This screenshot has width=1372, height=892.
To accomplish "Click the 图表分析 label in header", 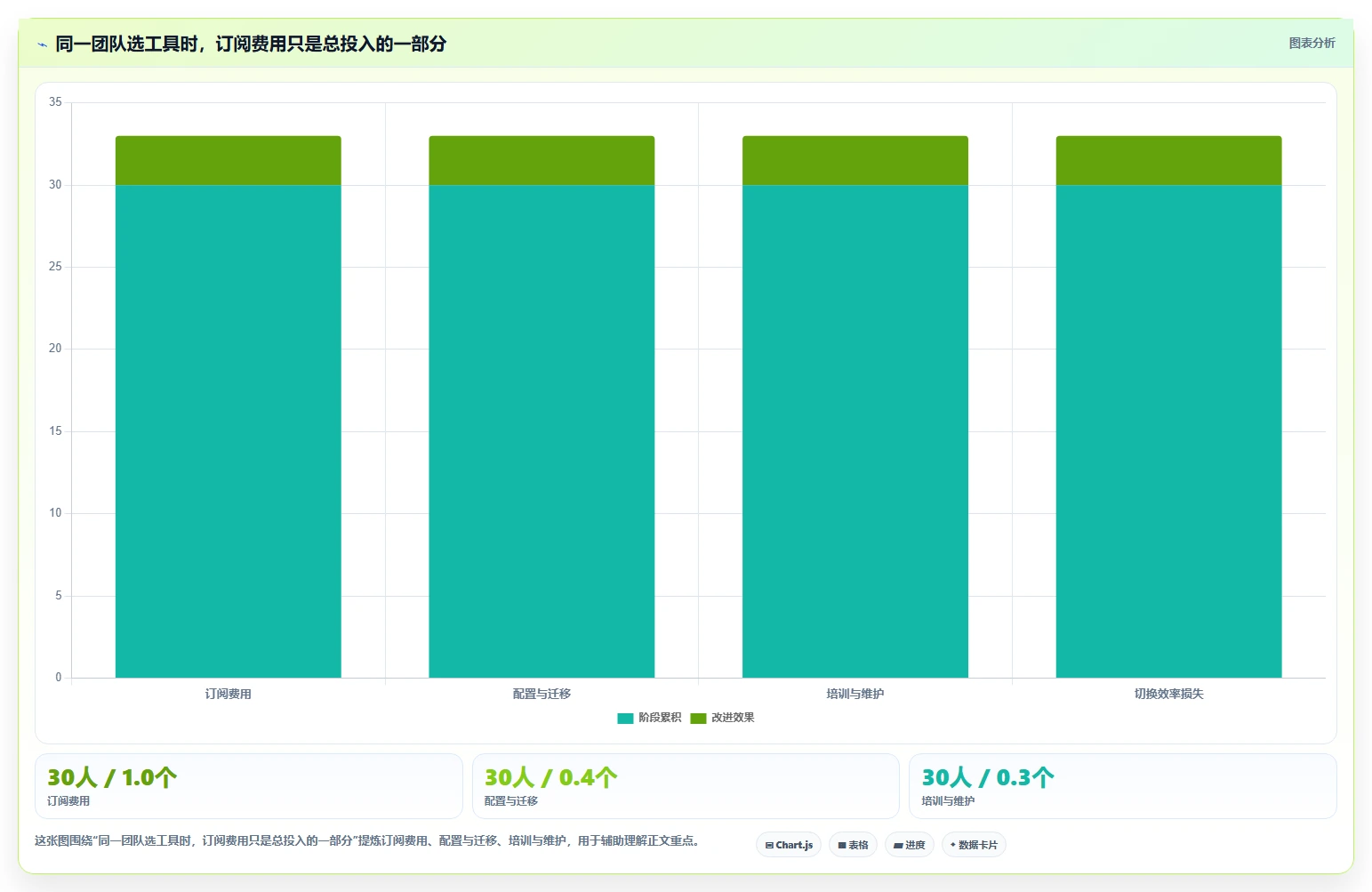I will click(x=1312, y=43).
